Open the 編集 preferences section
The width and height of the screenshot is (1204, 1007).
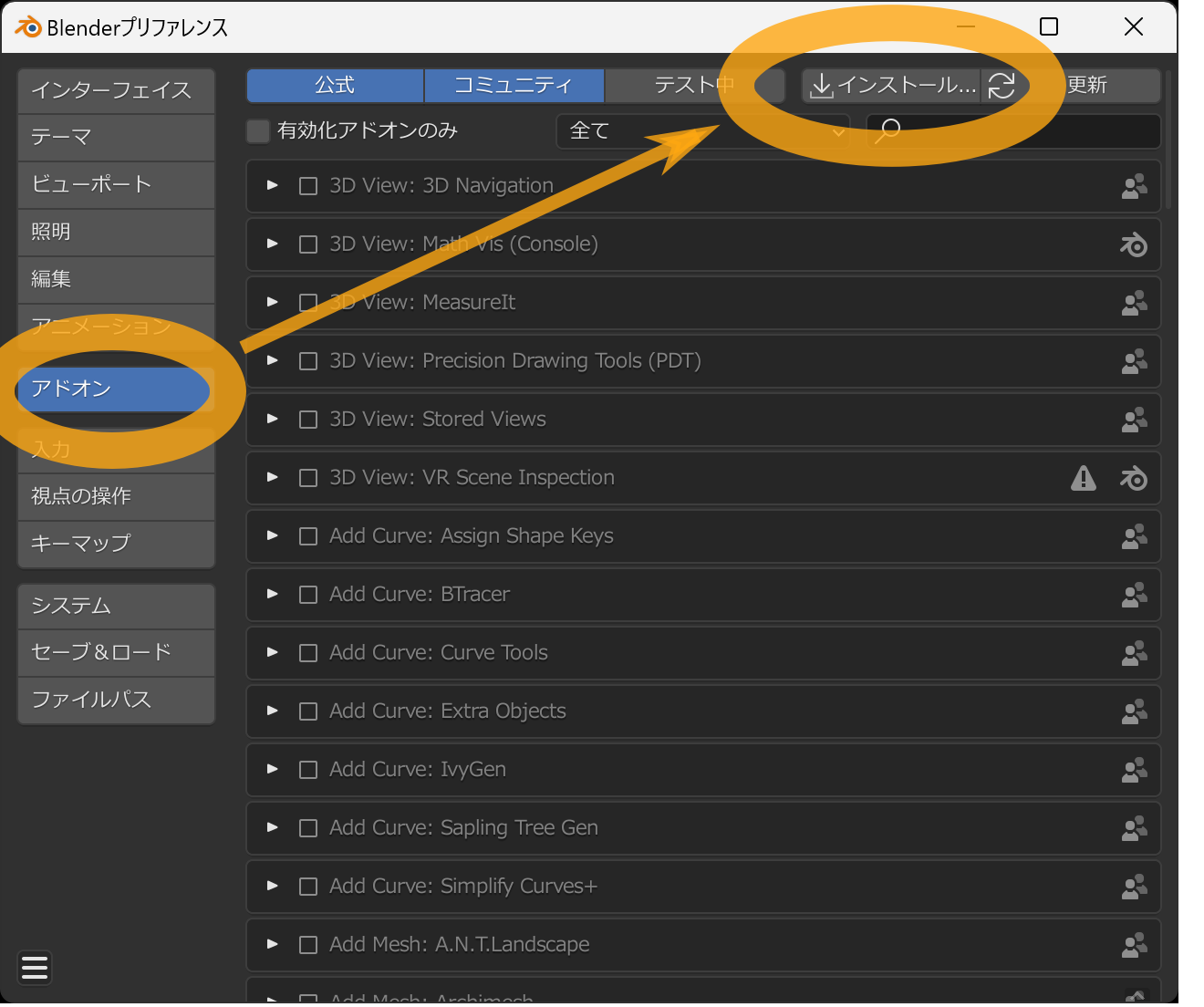coord(116,279)
